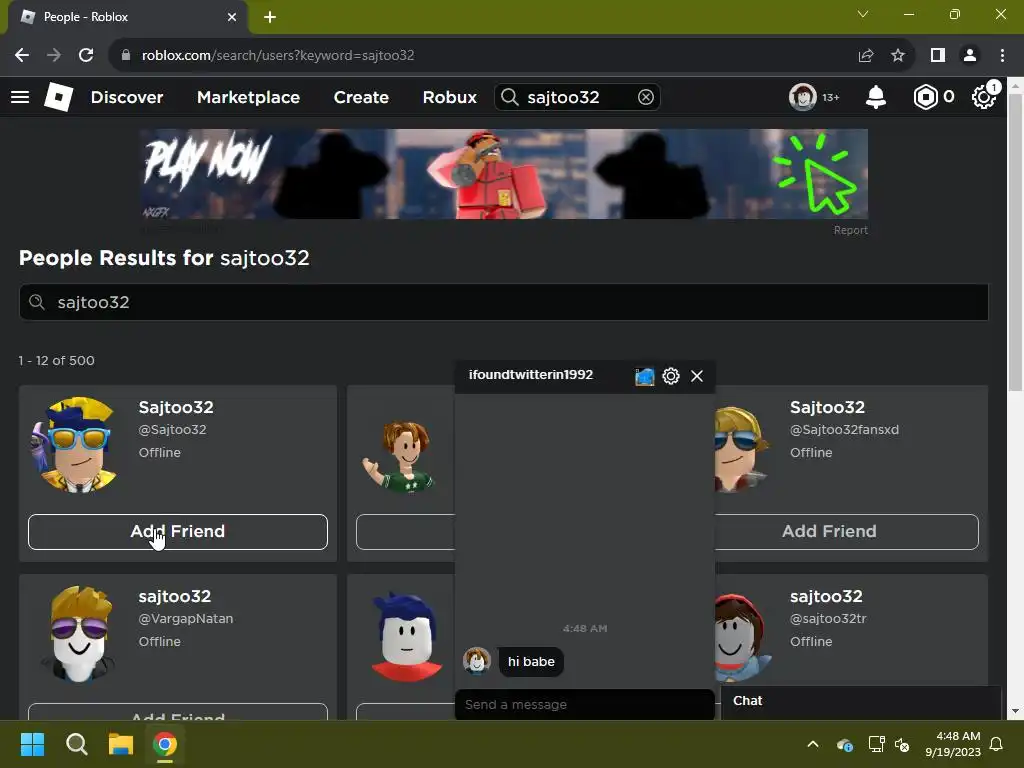Open the @sajtoo32tr user name link
The width and height of the screenshot is (1024, 768).
[828, 618]
